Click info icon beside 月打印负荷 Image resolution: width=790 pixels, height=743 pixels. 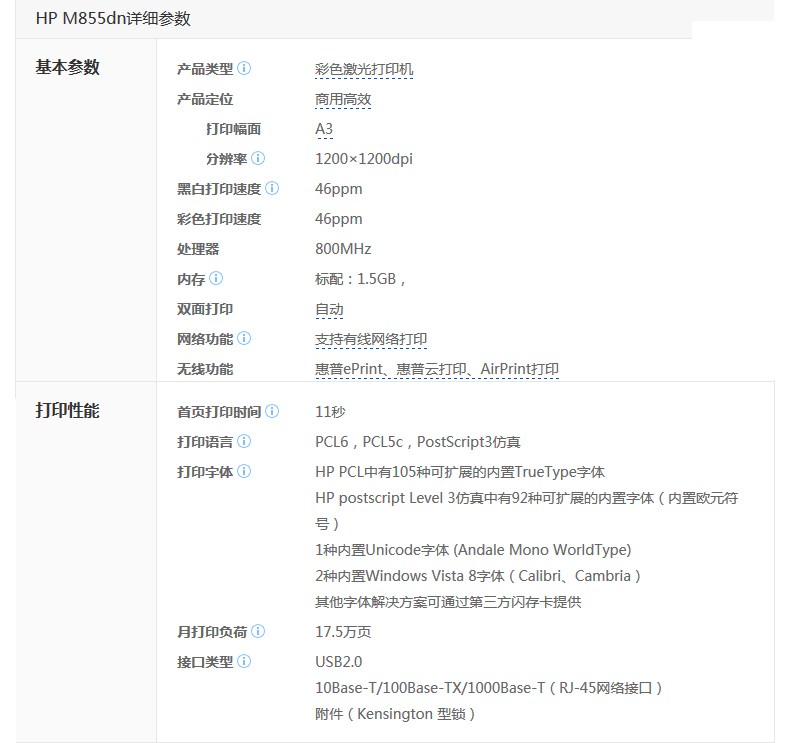pos(258,631)
